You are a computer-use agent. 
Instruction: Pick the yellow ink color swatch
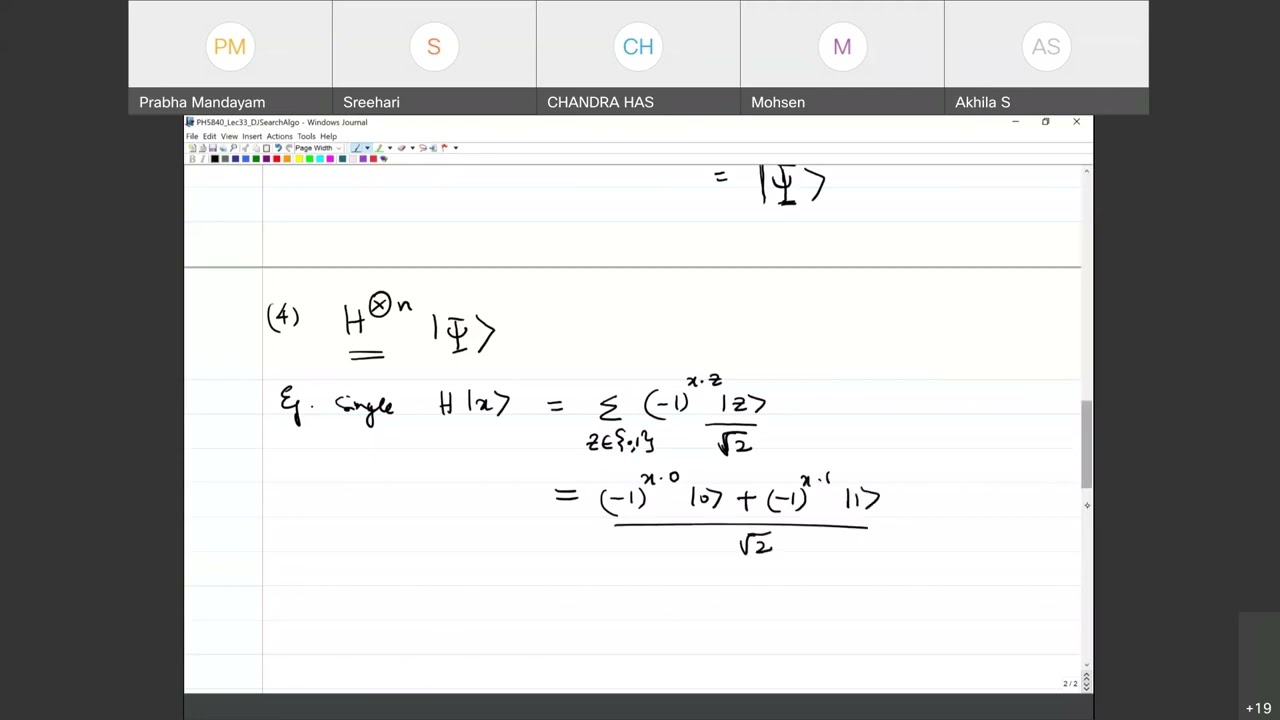point(299,159)
